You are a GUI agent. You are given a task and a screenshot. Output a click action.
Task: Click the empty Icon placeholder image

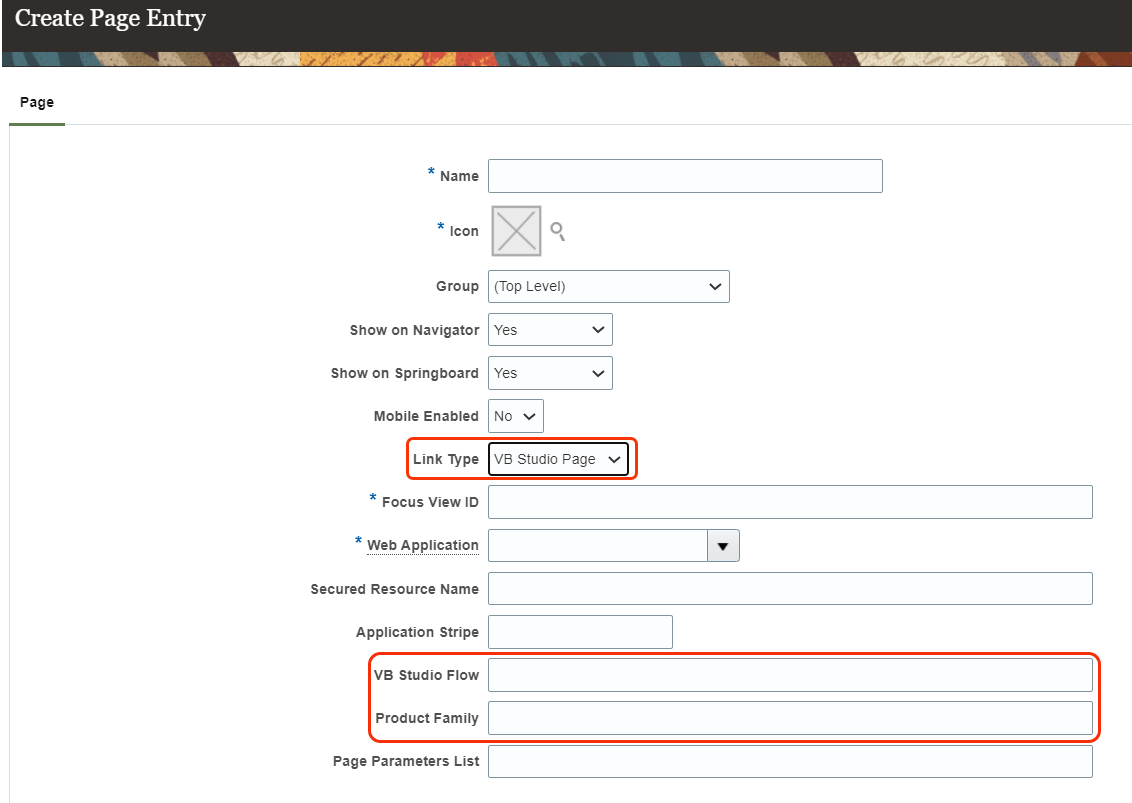click(x=515, y=231)
